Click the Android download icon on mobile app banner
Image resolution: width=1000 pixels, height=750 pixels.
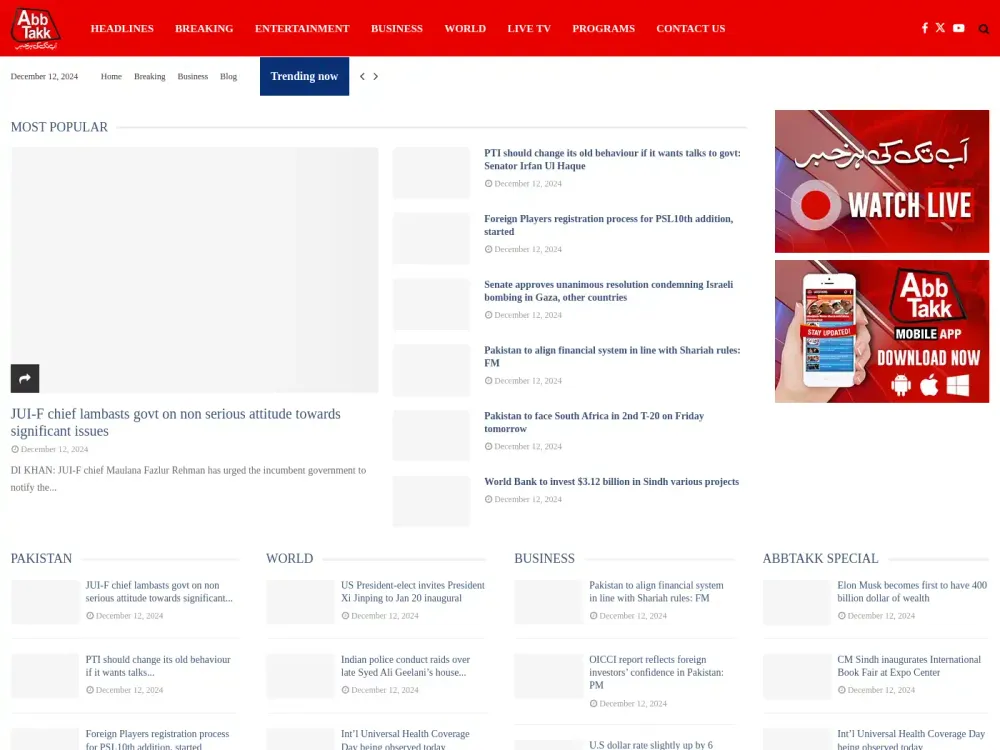point(901,384)
